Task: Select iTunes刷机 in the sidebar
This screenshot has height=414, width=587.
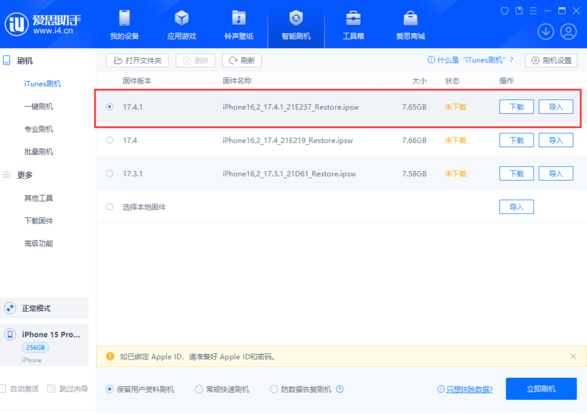Action: click(x=42, y=83)
